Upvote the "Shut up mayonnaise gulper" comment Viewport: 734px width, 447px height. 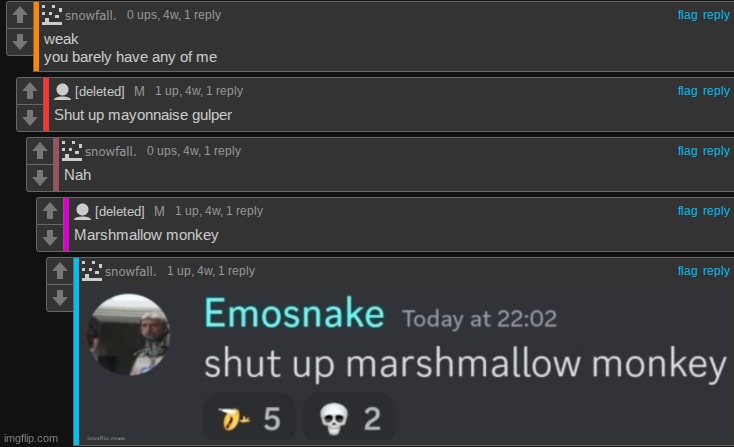point(30,91)
